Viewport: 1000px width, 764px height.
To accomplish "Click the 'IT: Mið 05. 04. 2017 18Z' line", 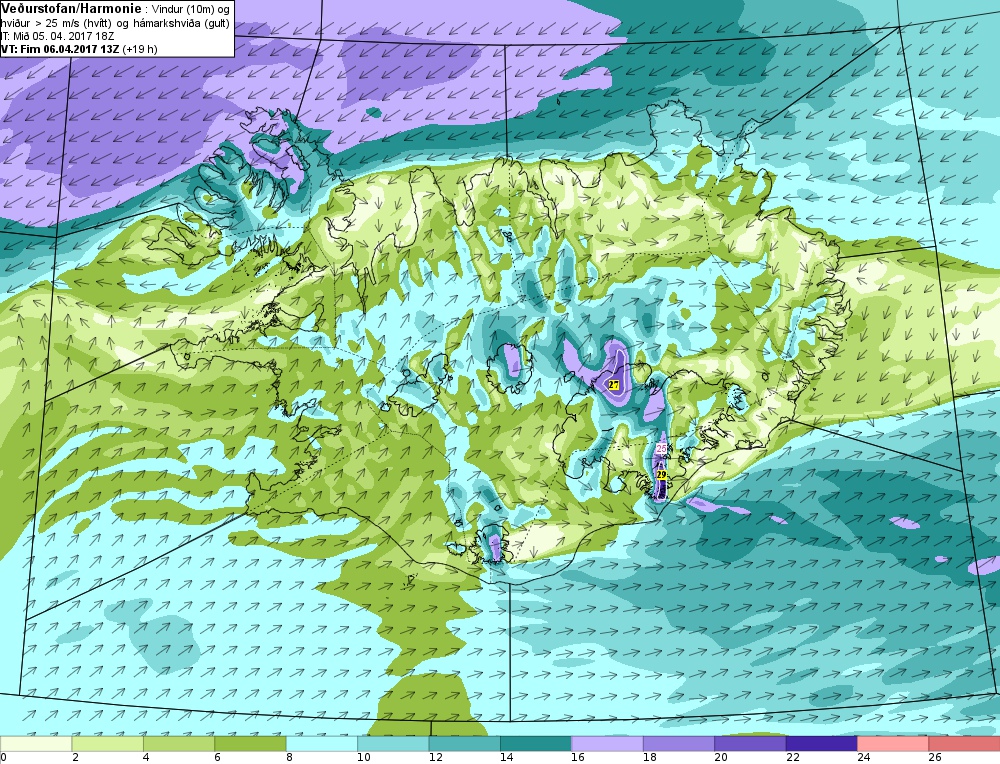I will (56, 36).
